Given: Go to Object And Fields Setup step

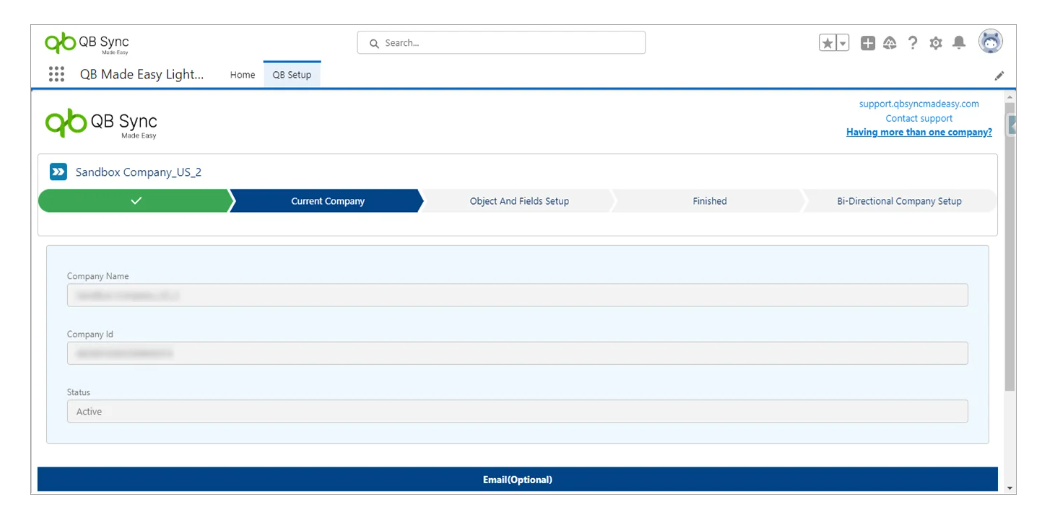Looking at the screenshot, I should [519, 200].
